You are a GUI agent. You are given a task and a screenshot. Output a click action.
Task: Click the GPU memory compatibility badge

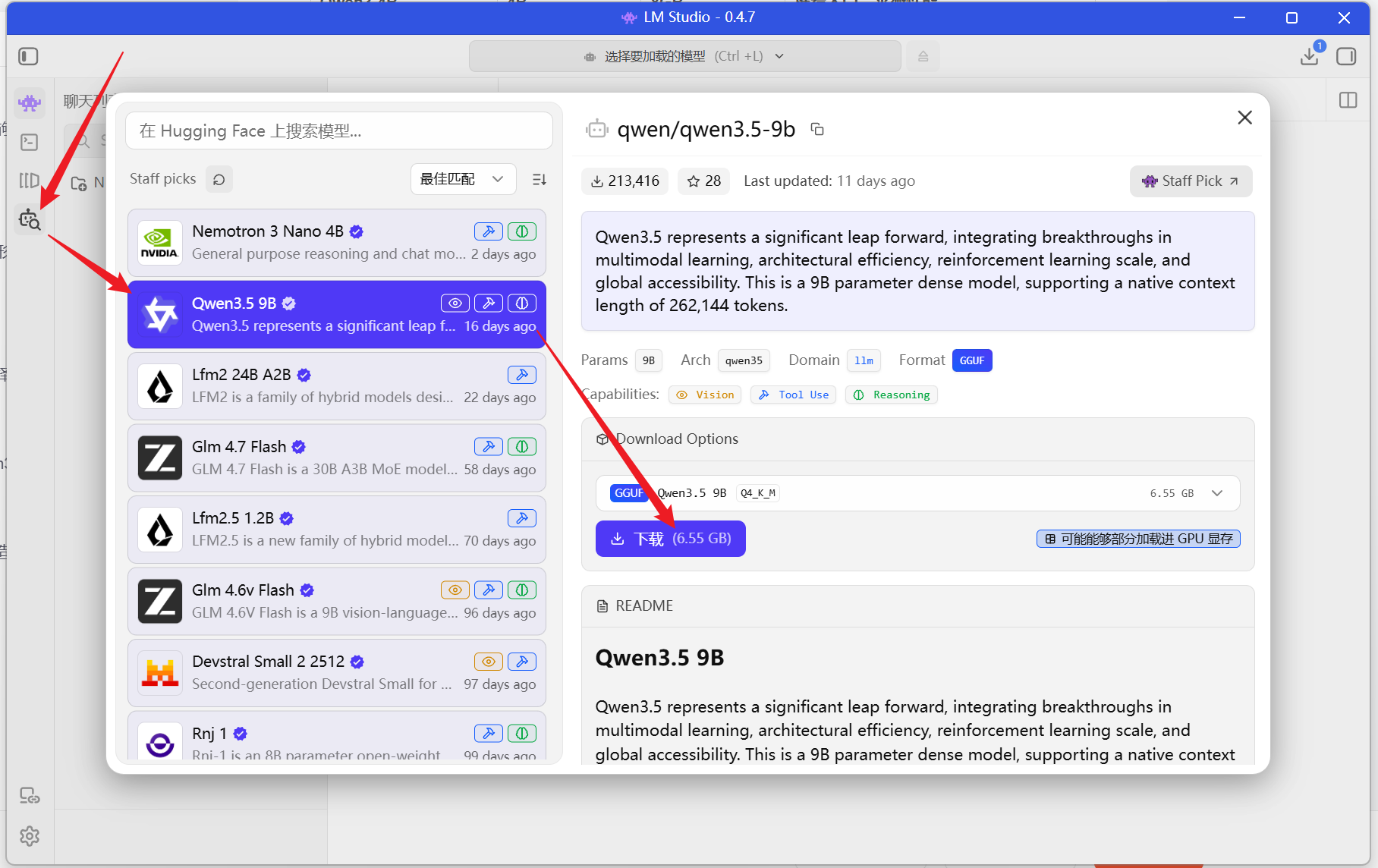(x=1138, y=539)
